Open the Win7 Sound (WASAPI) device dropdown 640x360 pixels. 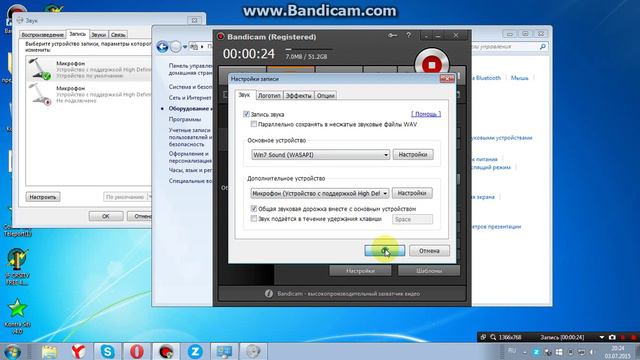(320, 155)
